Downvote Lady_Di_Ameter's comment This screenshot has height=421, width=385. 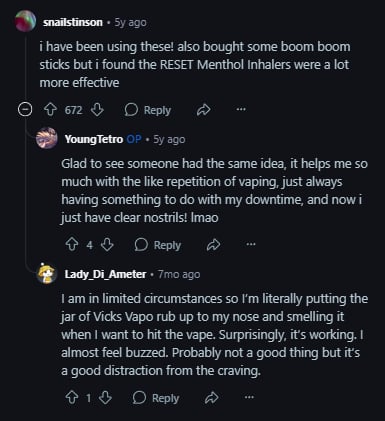(105, 398)
